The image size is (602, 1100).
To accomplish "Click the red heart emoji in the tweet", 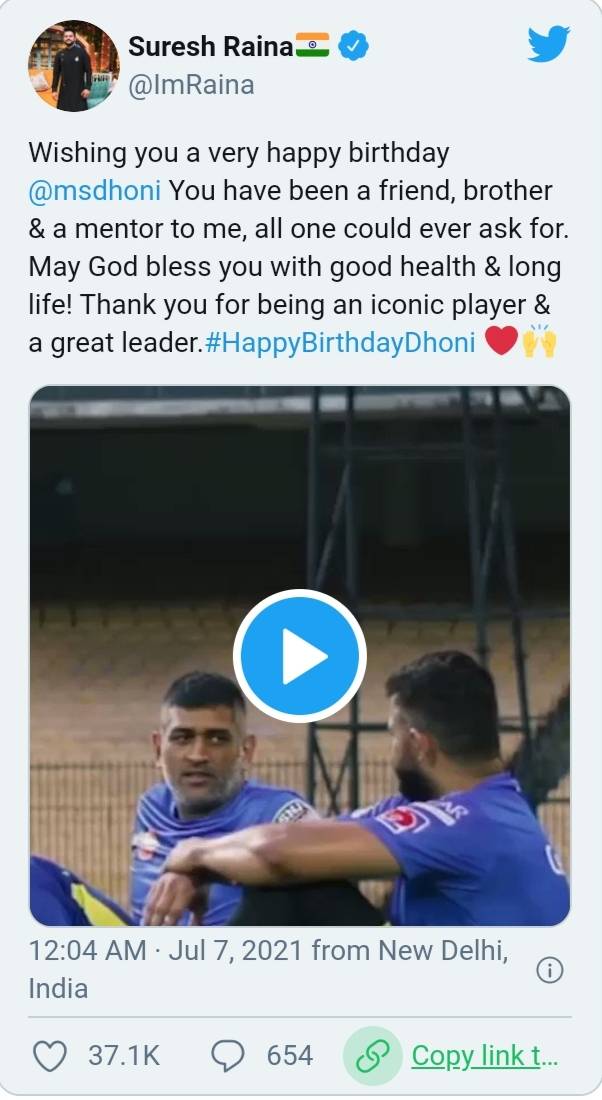I will (x=501, y=342).
